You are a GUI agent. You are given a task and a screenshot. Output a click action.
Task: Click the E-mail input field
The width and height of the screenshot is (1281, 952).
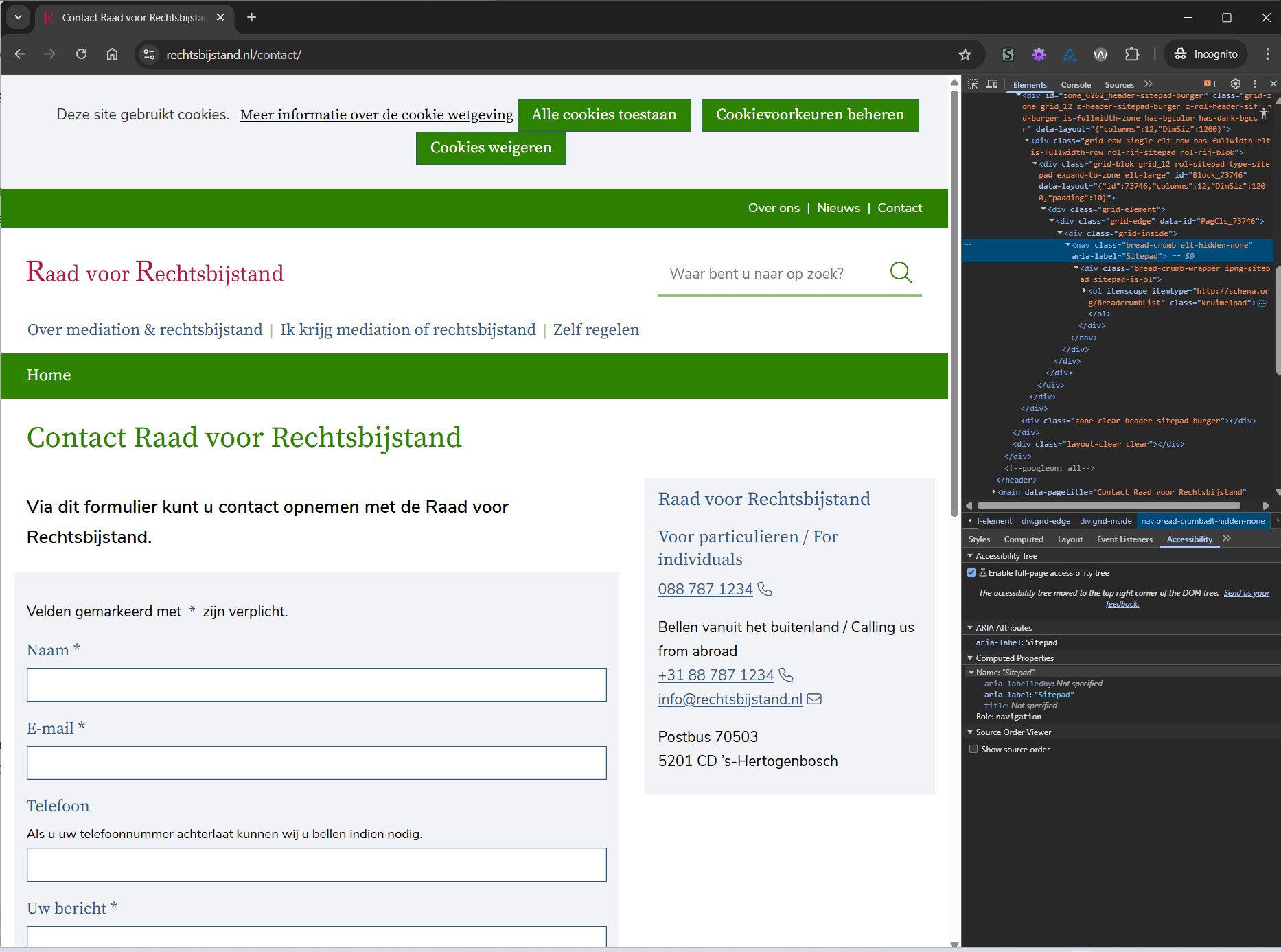(316, 763)
